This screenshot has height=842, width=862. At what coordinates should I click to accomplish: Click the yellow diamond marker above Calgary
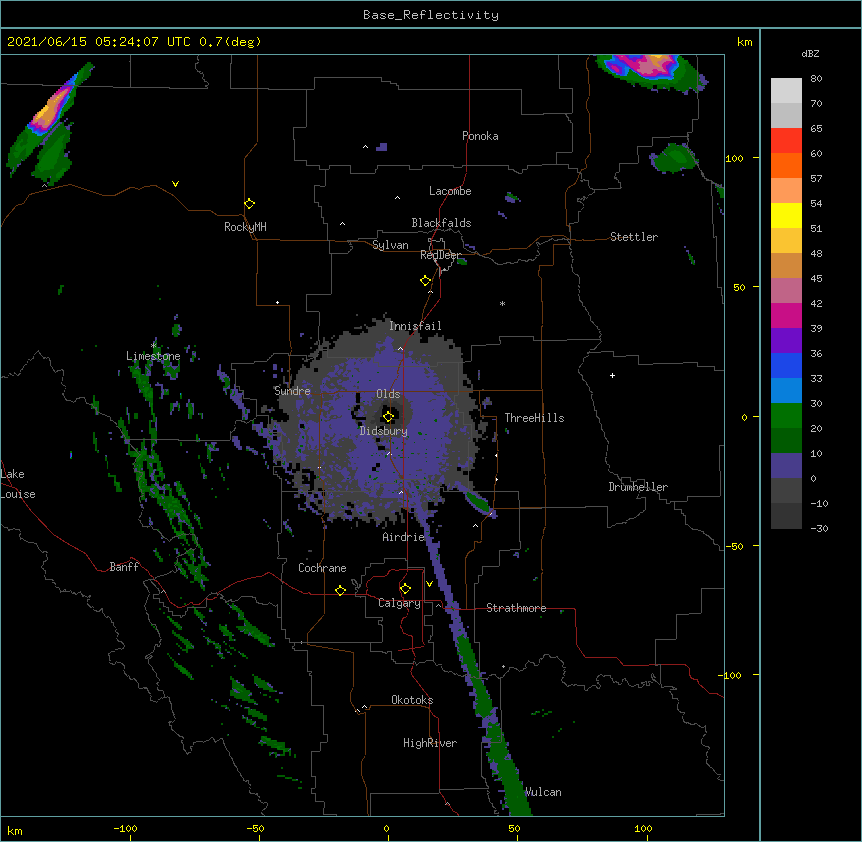[x=405, y=589]
